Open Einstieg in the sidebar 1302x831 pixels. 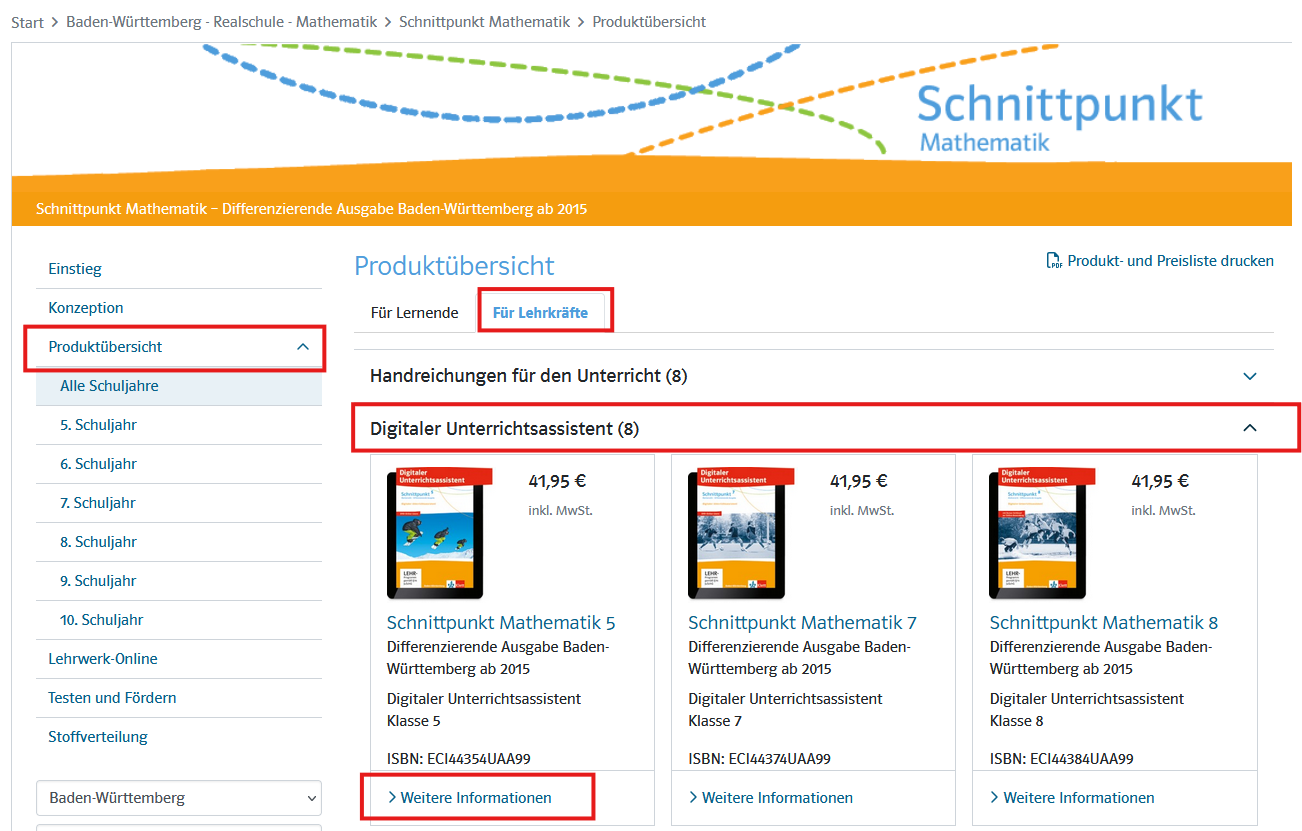point(75,269)
